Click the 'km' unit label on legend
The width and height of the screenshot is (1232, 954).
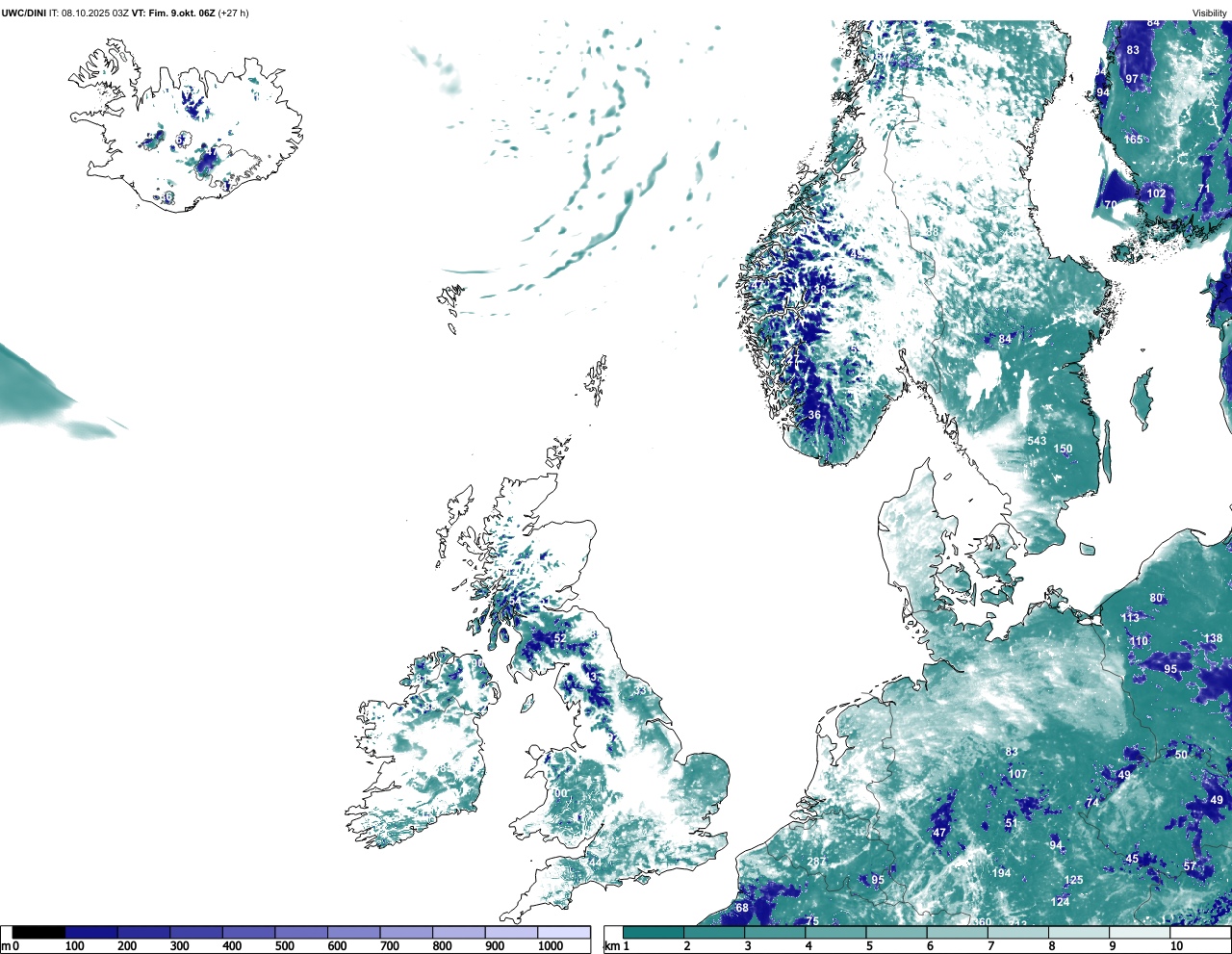(611, 946)
